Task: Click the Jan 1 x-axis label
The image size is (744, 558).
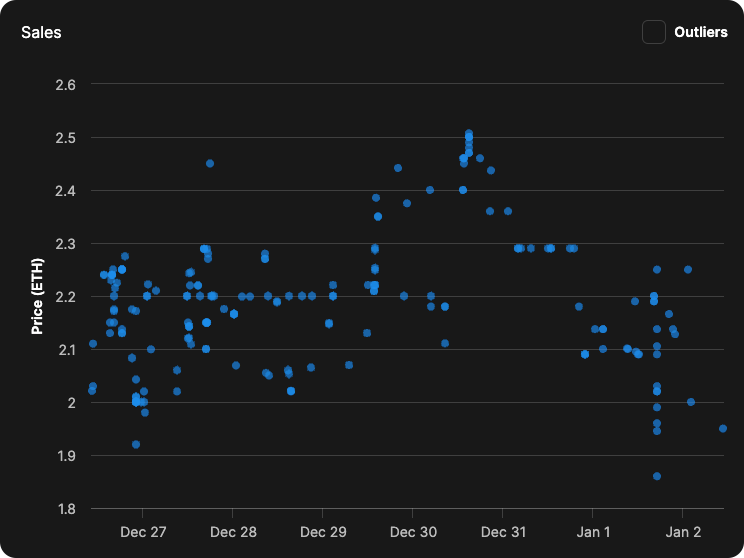Action: (594, 531)
